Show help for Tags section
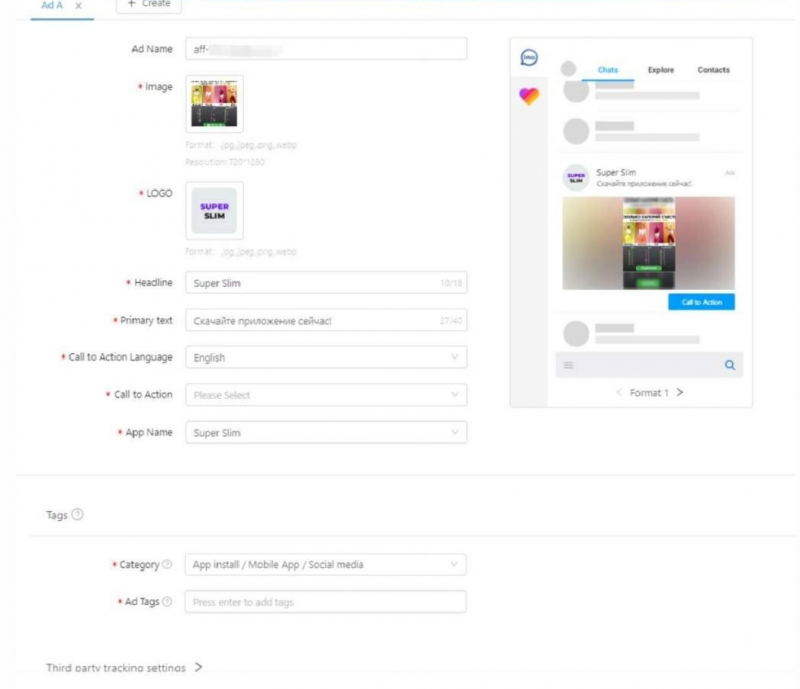800x689 pixels. (78, 514)
